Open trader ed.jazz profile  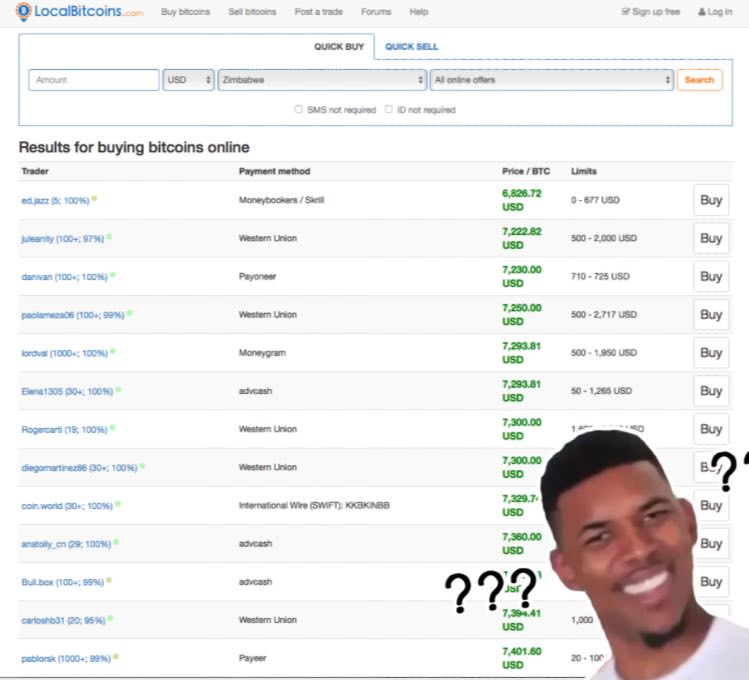click(55, 201)
